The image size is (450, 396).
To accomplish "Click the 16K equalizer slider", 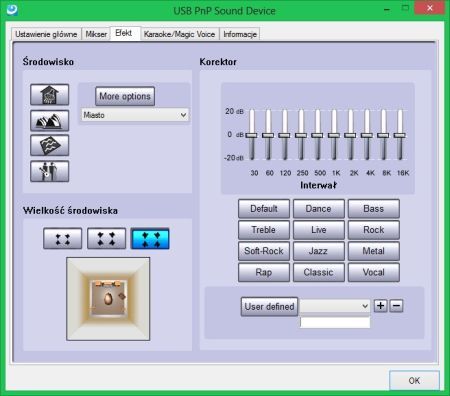I will point(399,135).
